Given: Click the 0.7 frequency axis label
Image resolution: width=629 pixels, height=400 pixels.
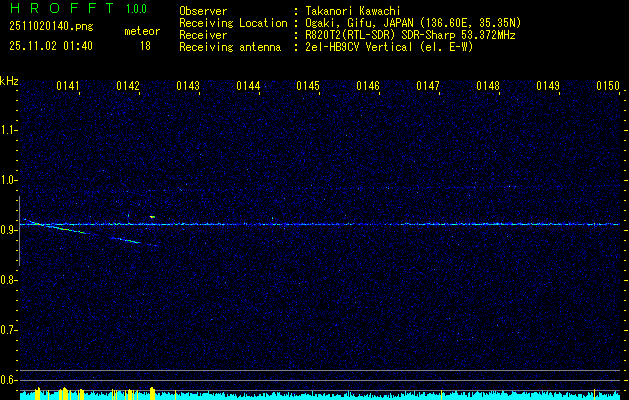Looking at the screenshot, I should (9, 330).
